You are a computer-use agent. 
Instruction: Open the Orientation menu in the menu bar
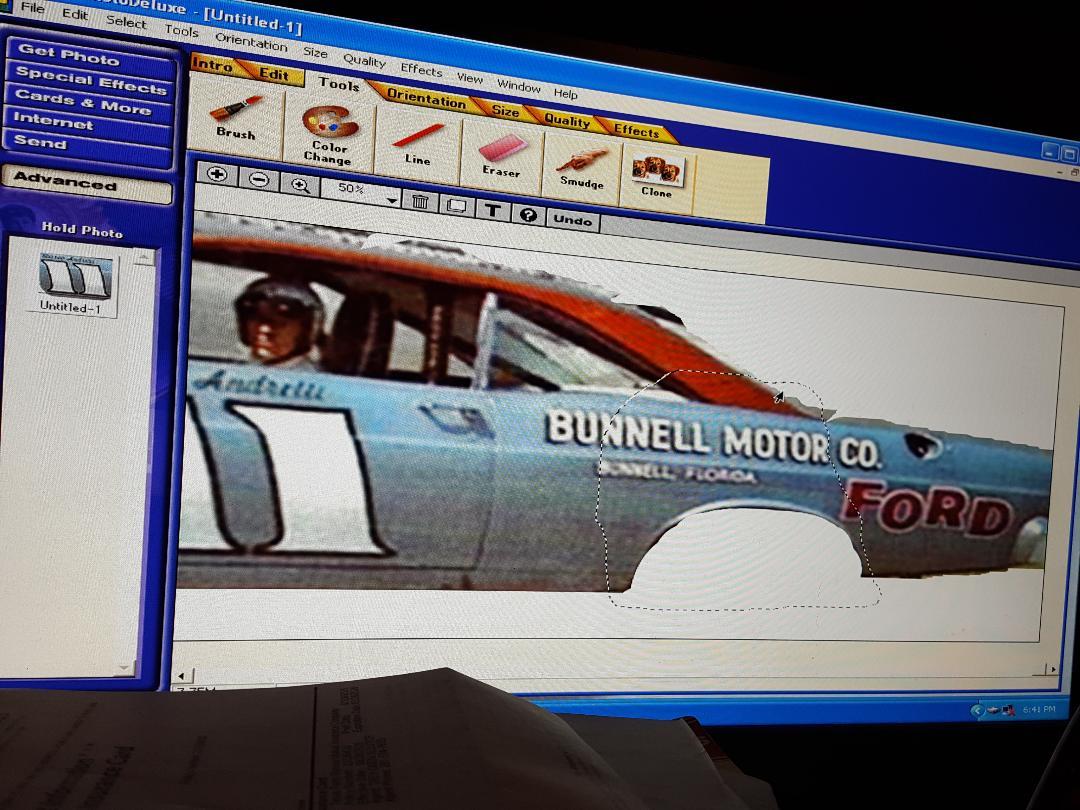pyautogui.click(x=251, y=41)
